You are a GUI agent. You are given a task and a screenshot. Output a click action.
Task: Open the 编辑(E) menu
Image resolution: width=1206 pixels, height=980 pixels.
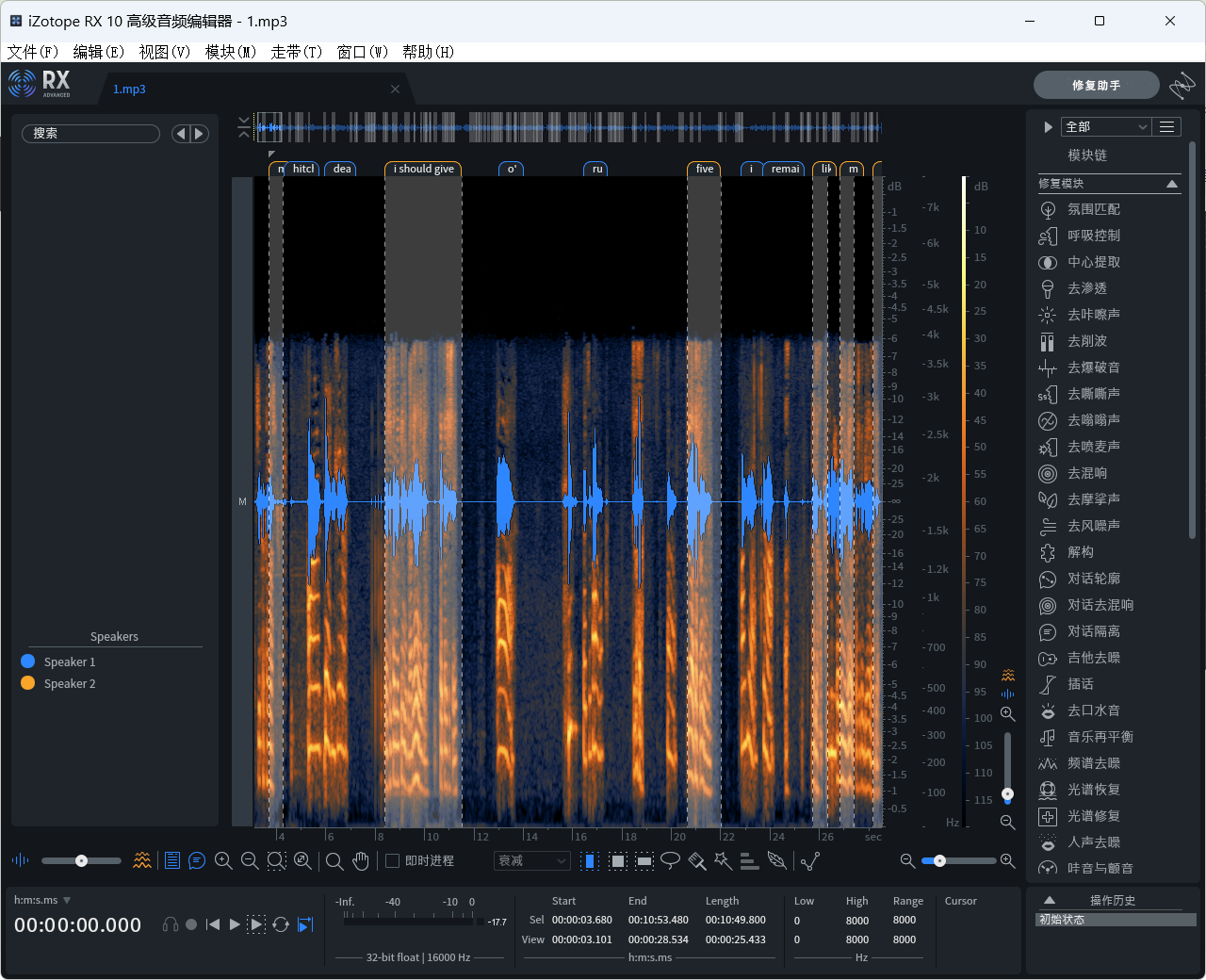[99, 52]
